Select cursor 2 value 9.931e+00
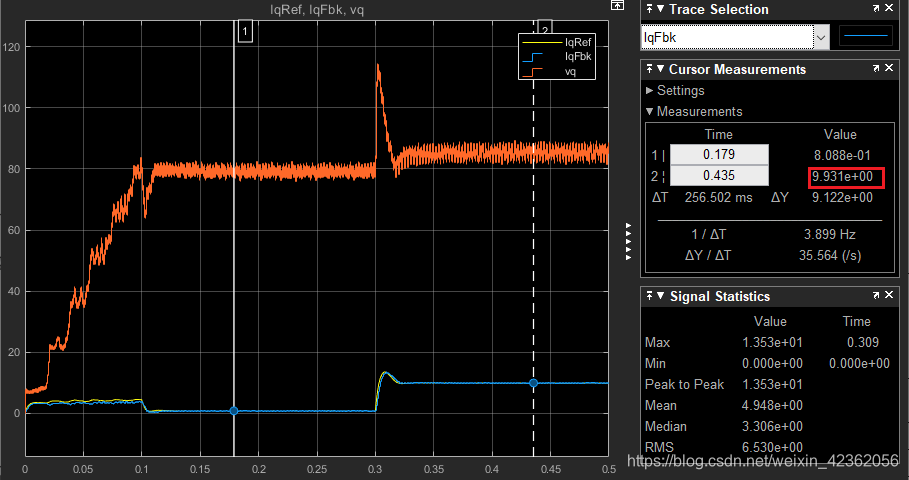The width and height of the screenshot is (909, 480). click(x=842, y=176)
